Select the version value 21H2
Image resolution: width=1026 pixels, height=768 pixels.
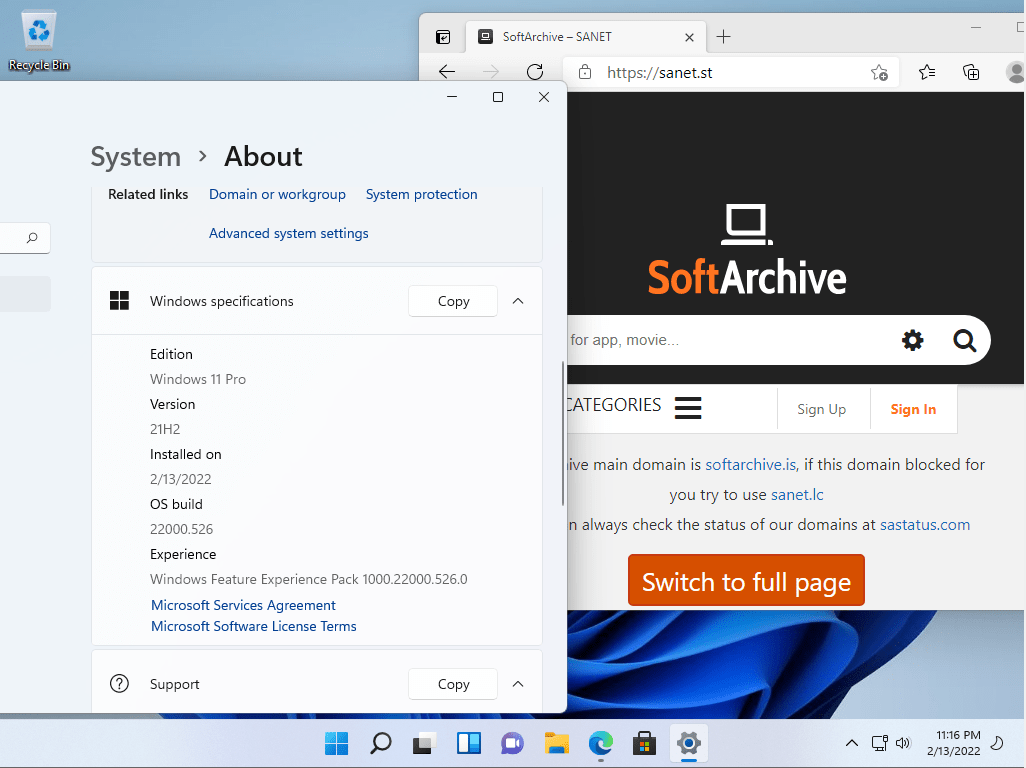(165, 429)
